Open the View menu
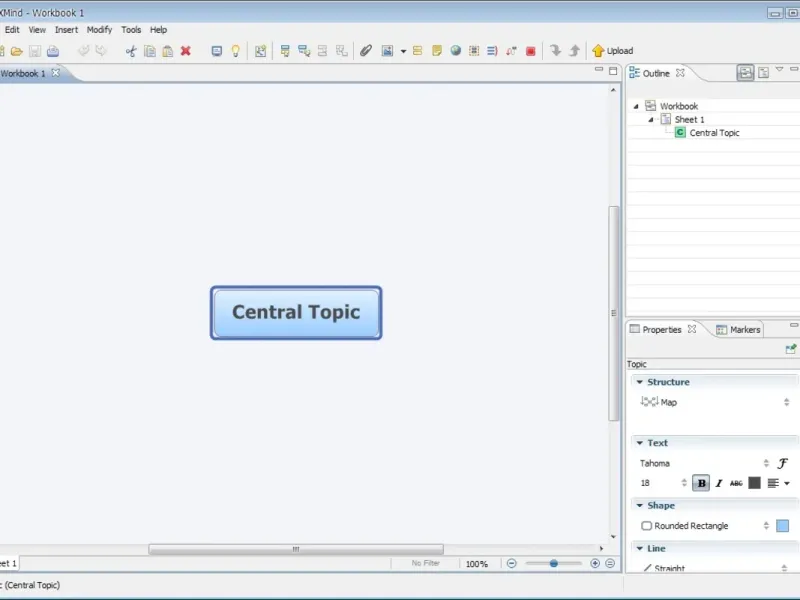Image resolution: width=800 pixels, height=600 pixels. (37, 30)
